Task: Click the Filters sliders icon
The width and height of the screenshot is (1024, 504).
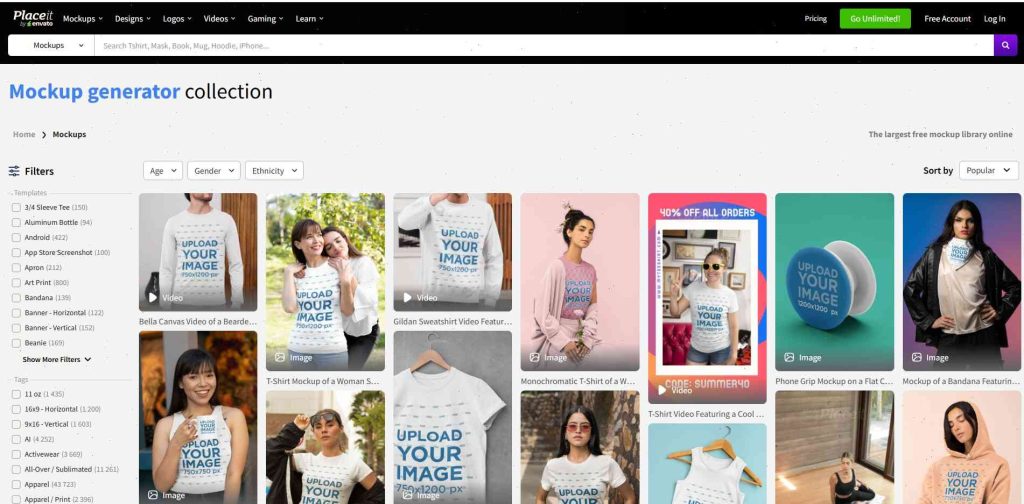Action: pyautogui.click(x=14, y=171)
